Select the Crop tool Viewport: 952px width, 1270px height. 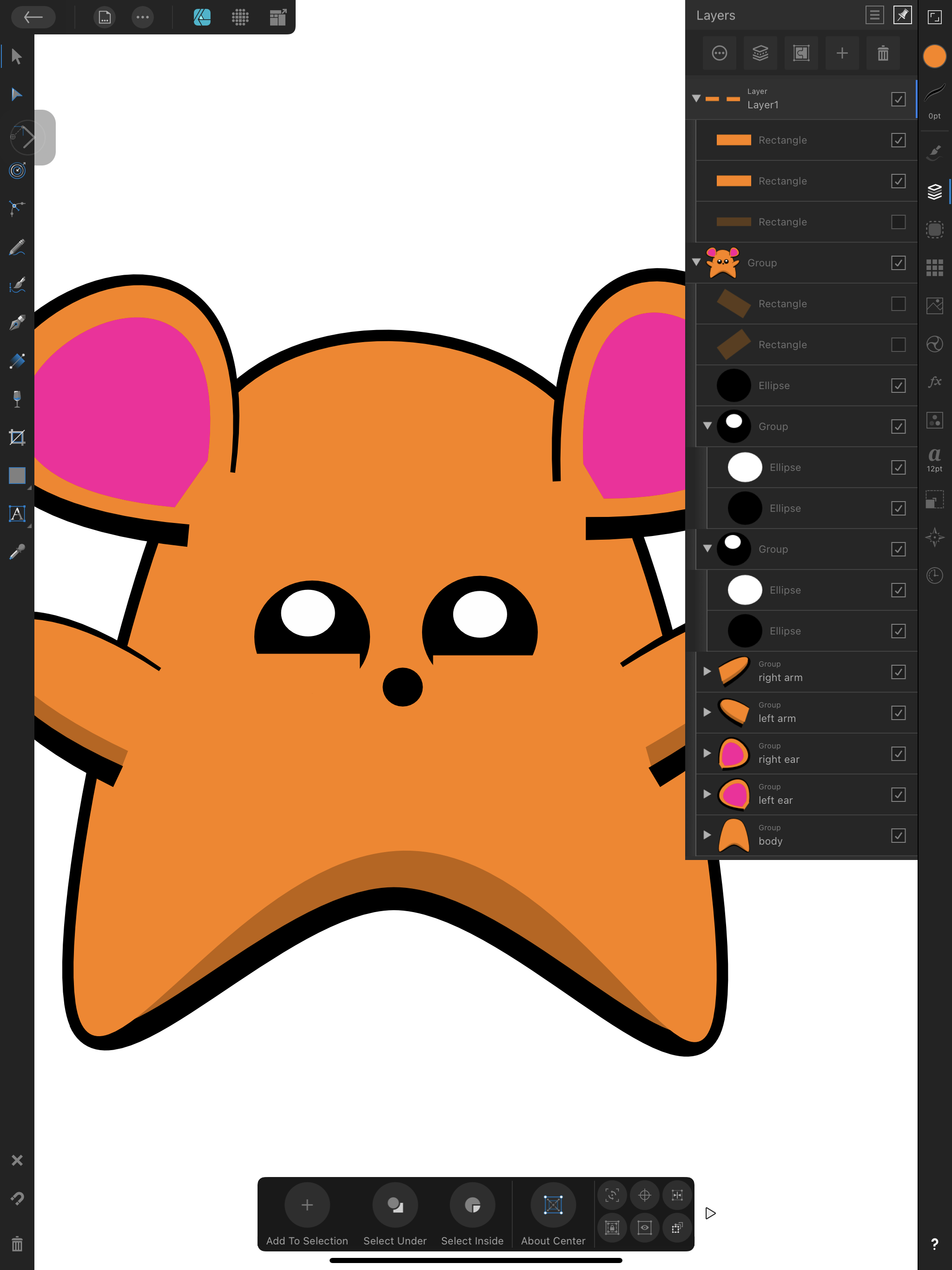17,437
